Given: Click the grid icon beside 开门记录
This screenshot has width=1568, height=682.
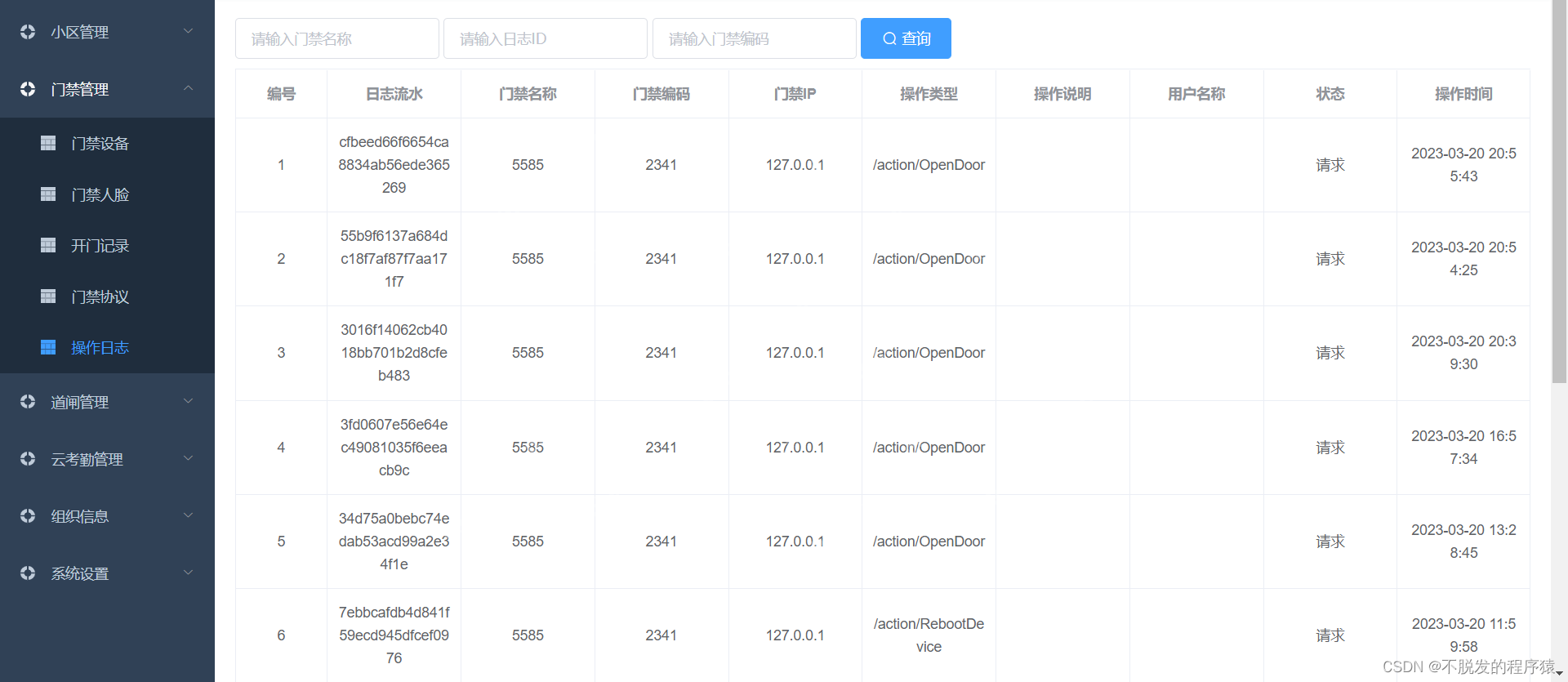Looking at the screenshot, I should (x=48, y=246).
